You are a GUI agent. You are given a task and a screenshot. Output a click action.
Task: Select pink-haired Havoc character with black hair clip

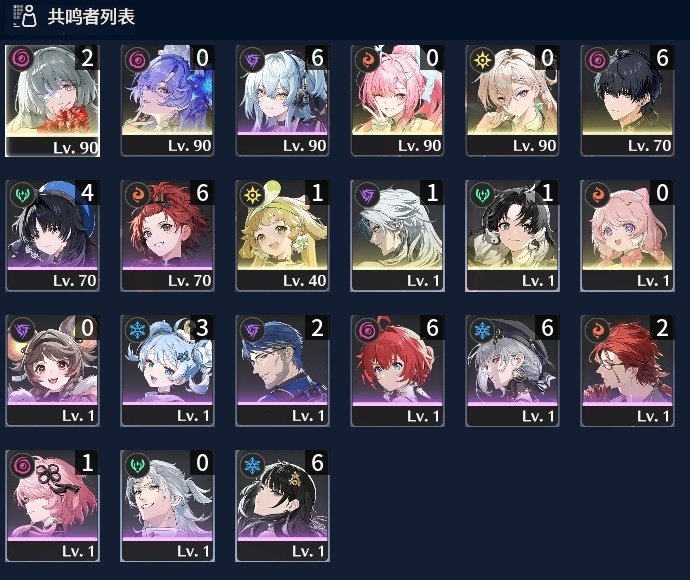coord(52,506)
